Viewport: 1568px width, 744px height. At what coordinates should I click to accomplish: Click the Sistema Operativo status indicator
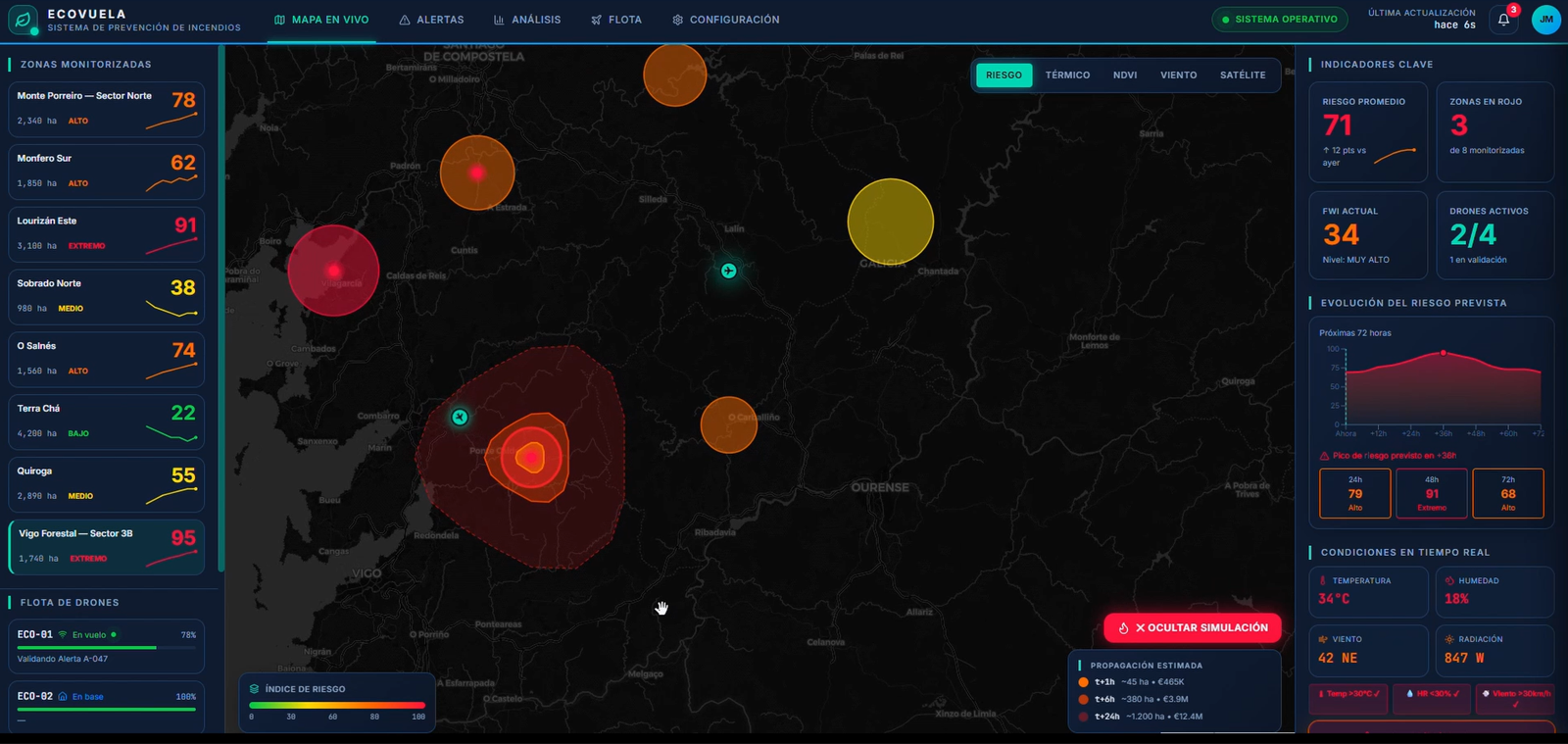point(1280,20)
